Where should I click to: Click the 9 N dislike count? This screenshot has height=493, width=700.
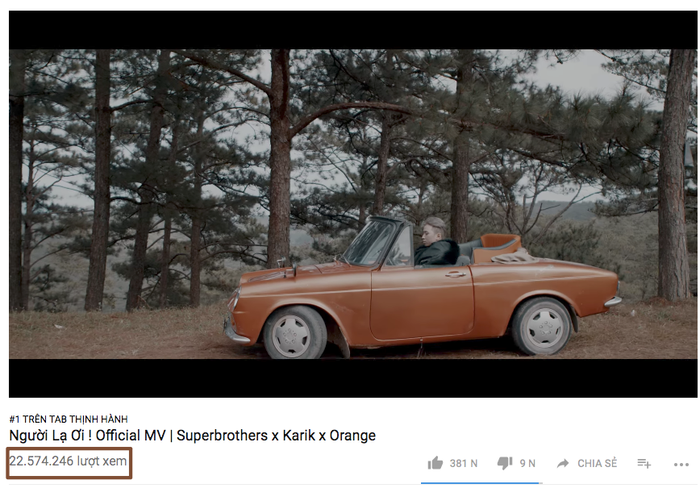pyautogui.click(x=527, y=464)
